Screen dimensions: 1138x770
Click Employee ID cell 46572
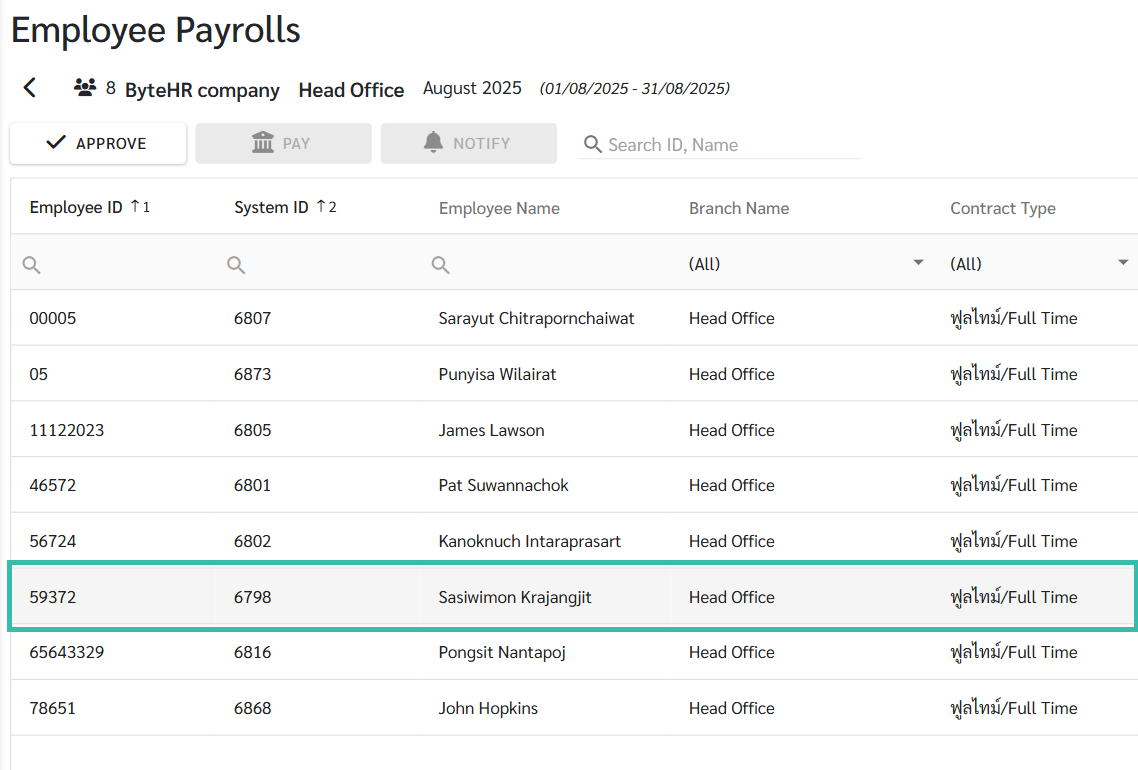(x=53, y=485)
